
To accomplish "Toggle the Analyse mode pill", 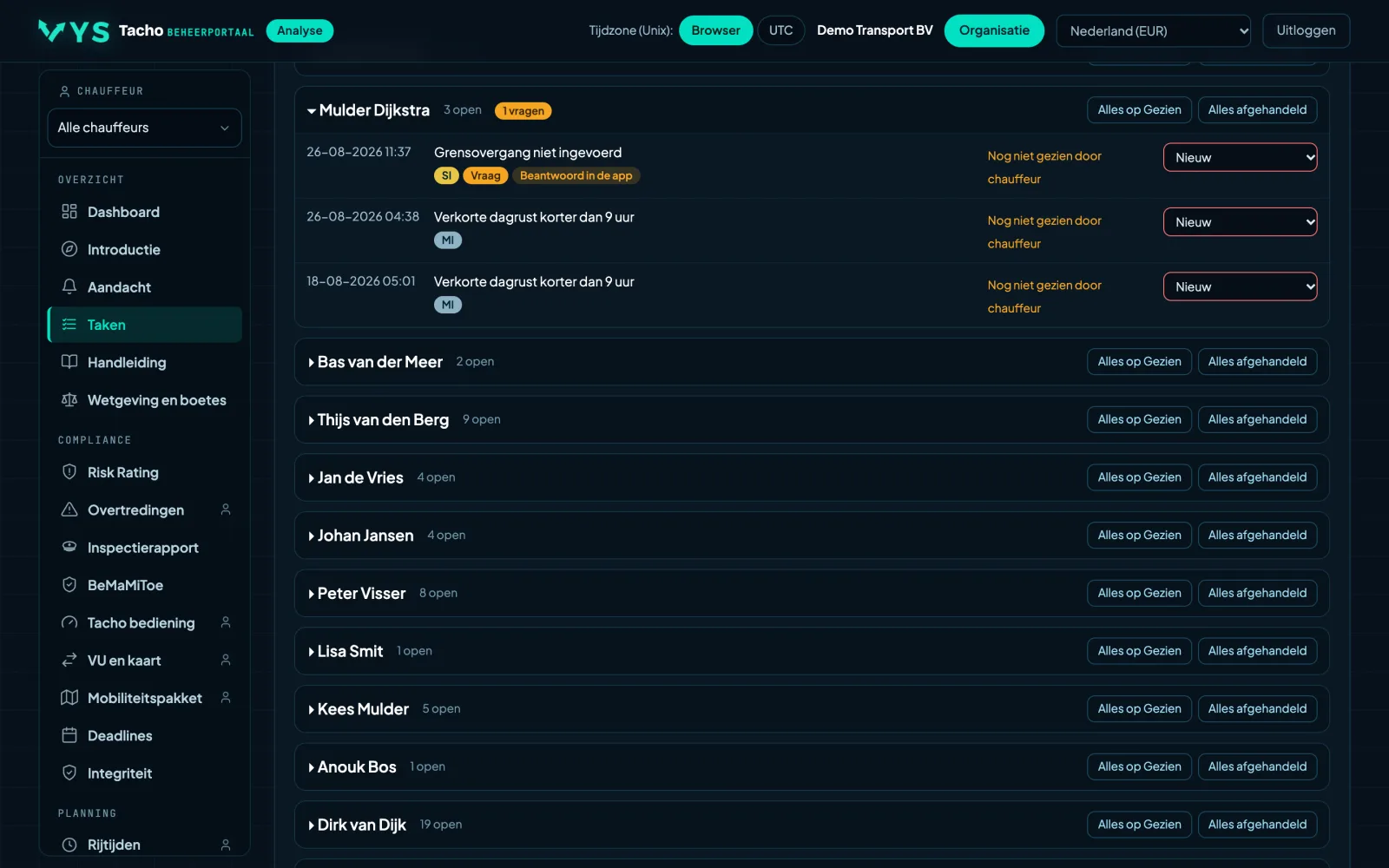I will [x=300, y=30].
